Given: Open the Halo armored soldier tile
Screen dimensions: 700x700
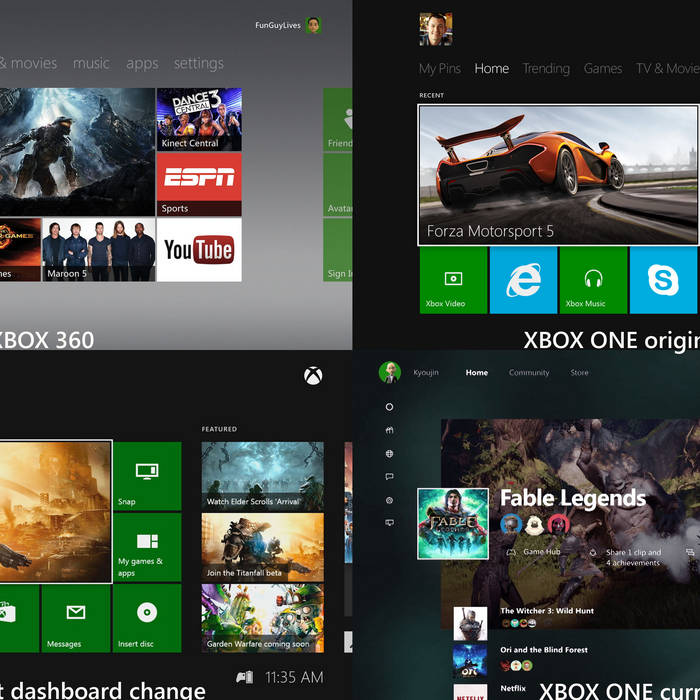Looking at the screenshot, I should click(77, 152).
